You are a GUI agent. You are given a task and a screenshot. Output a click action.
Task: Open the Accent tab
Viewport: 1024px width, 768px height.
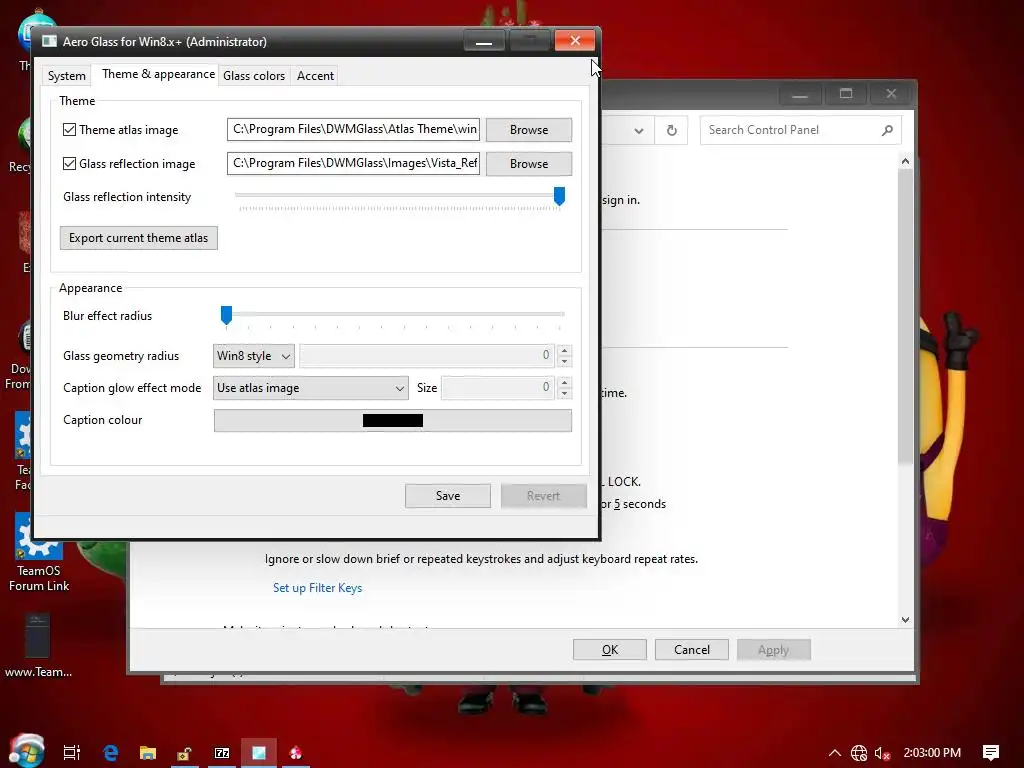315,76
